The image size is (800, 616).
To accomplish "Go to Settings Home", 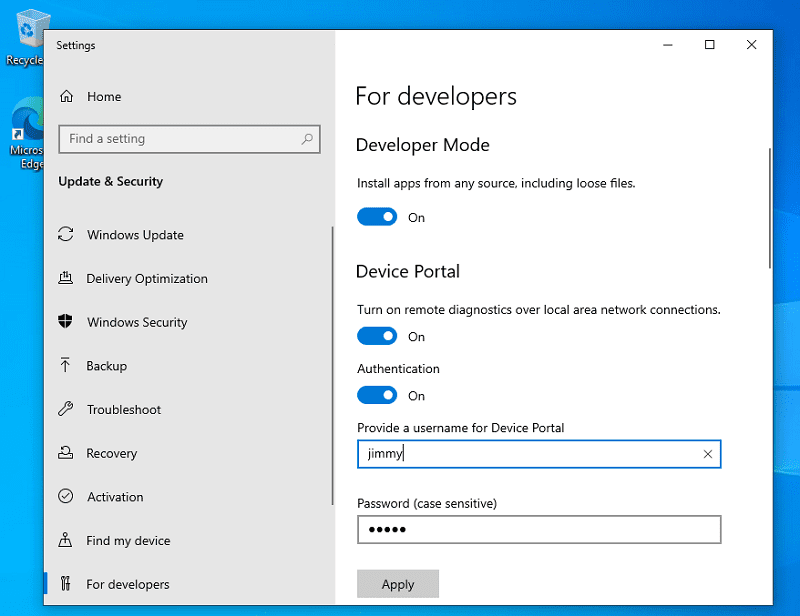I will pyautogui.click(x=189, y=96).
